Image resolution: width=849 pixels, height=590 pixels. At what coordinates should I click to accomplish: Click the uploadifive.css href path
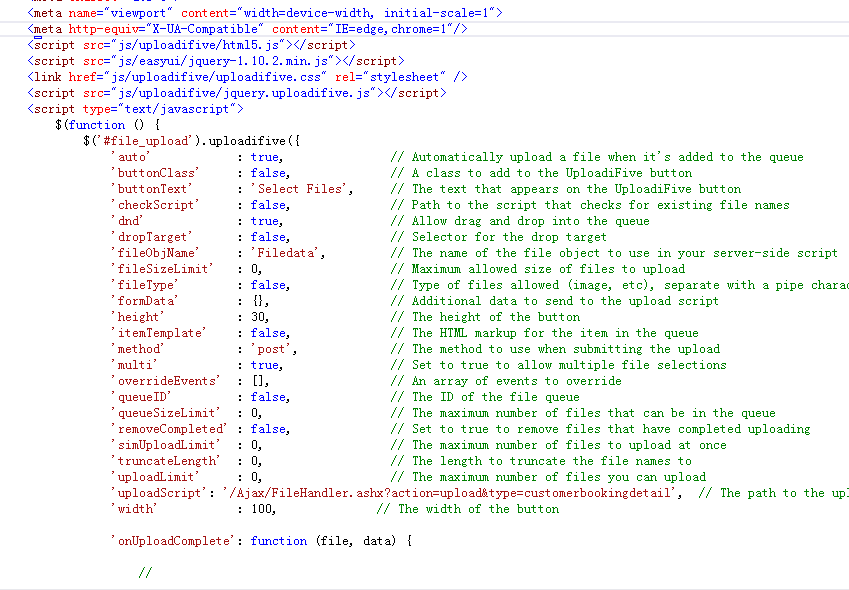pyautogui.click(x=215, y=77)
